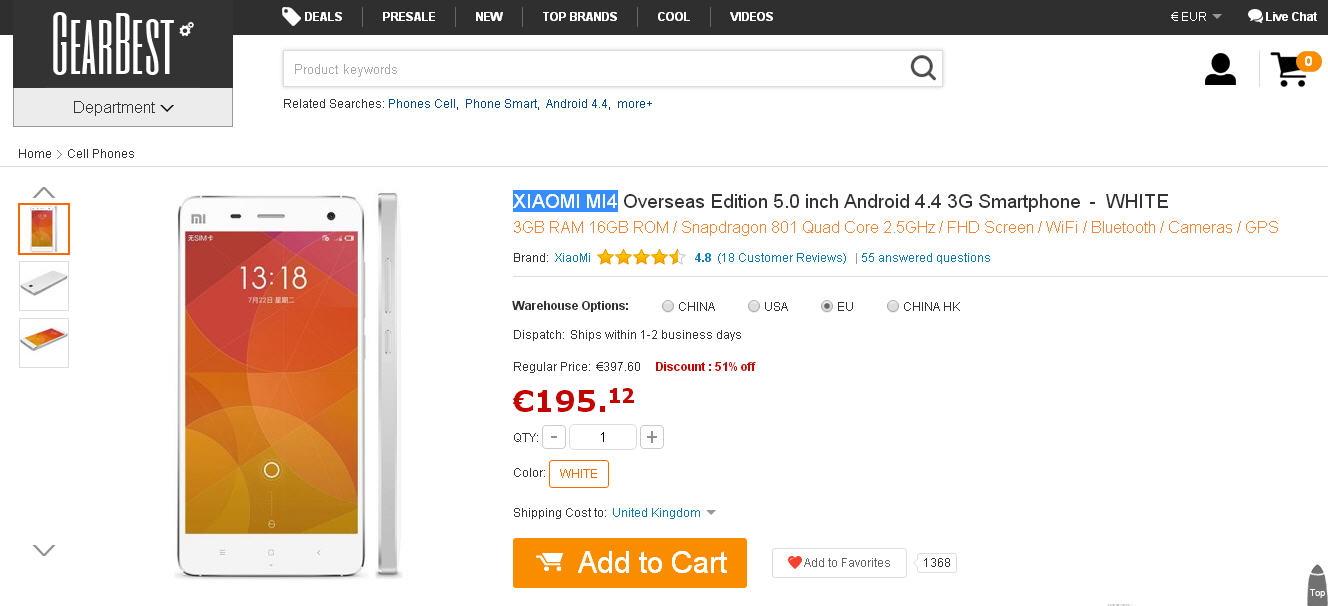
Task: Click the search magnifier icon
Action: click(923, 68)
